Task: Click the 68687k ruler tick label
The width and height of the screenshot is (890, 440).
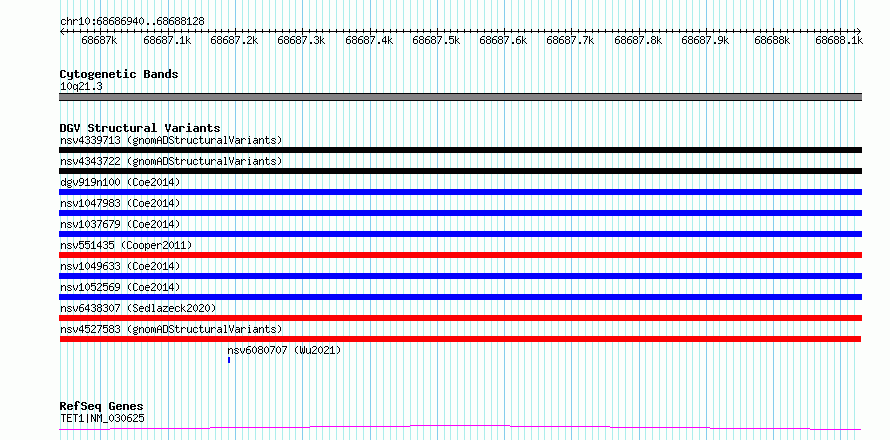Action: pos(99,40)
